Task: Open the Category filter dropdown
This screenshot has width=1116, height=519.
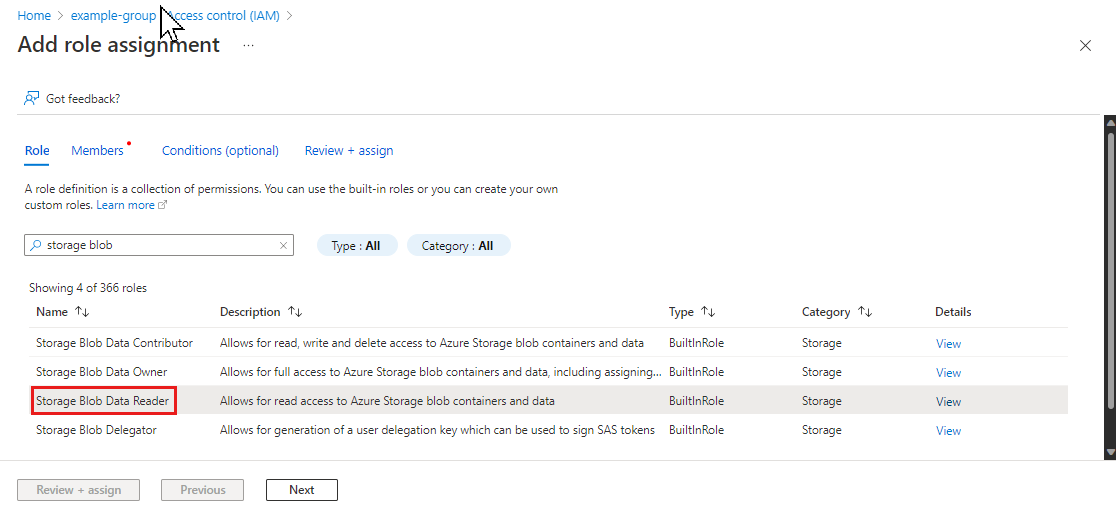Action: pyautogui.click(x=457, y=246)
